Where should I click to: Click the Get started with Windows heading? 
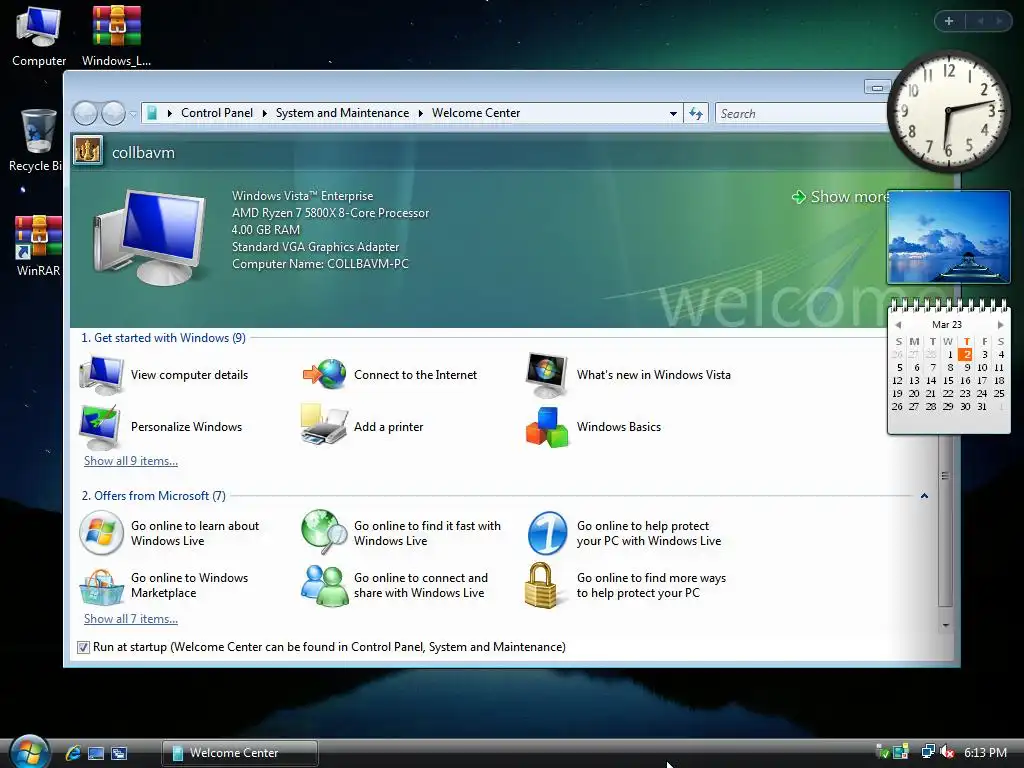click(x=163, y=338)
